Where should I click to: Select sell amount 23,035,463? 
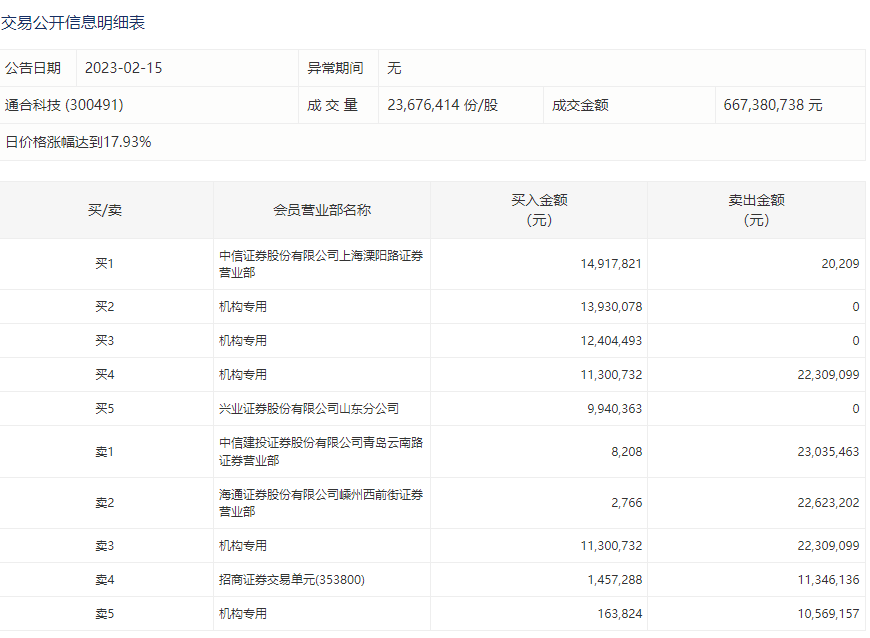(x=828, y=452)
